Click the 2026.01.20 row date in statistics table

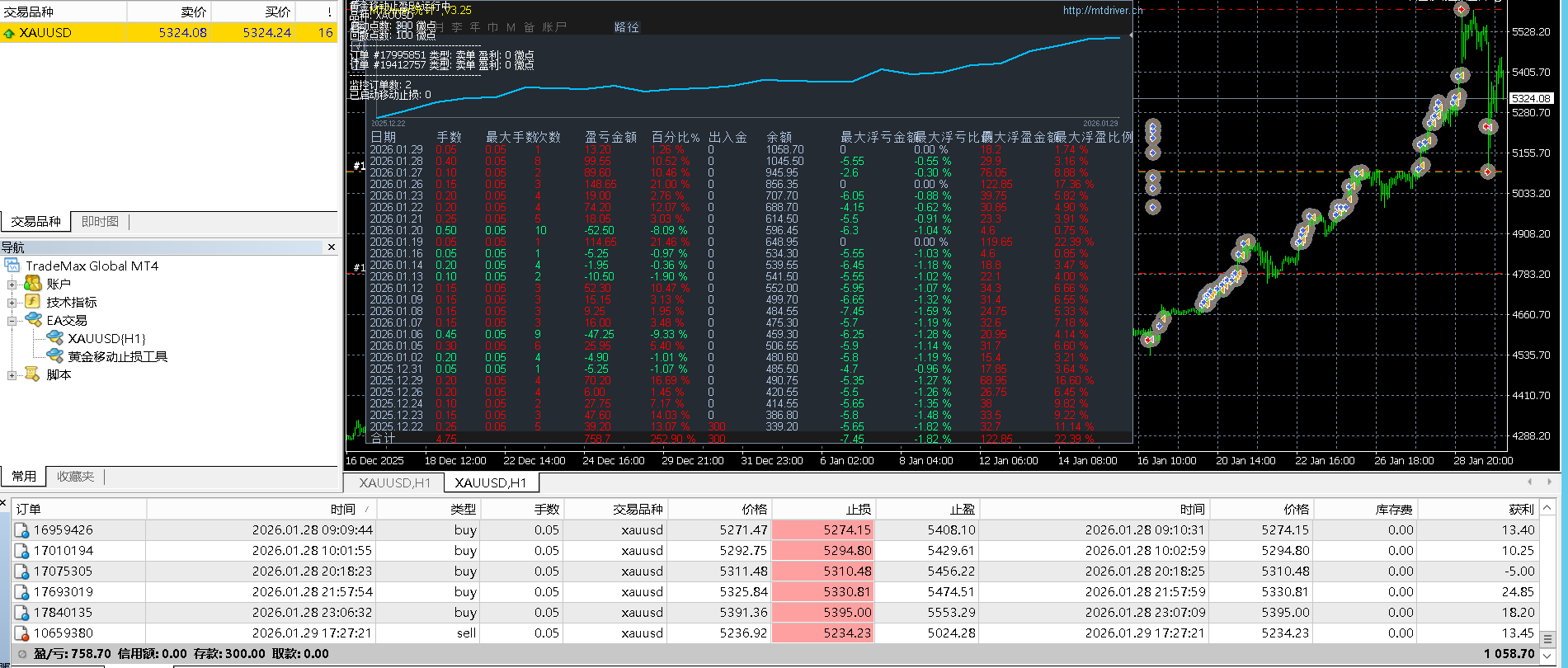click(397, 231)
